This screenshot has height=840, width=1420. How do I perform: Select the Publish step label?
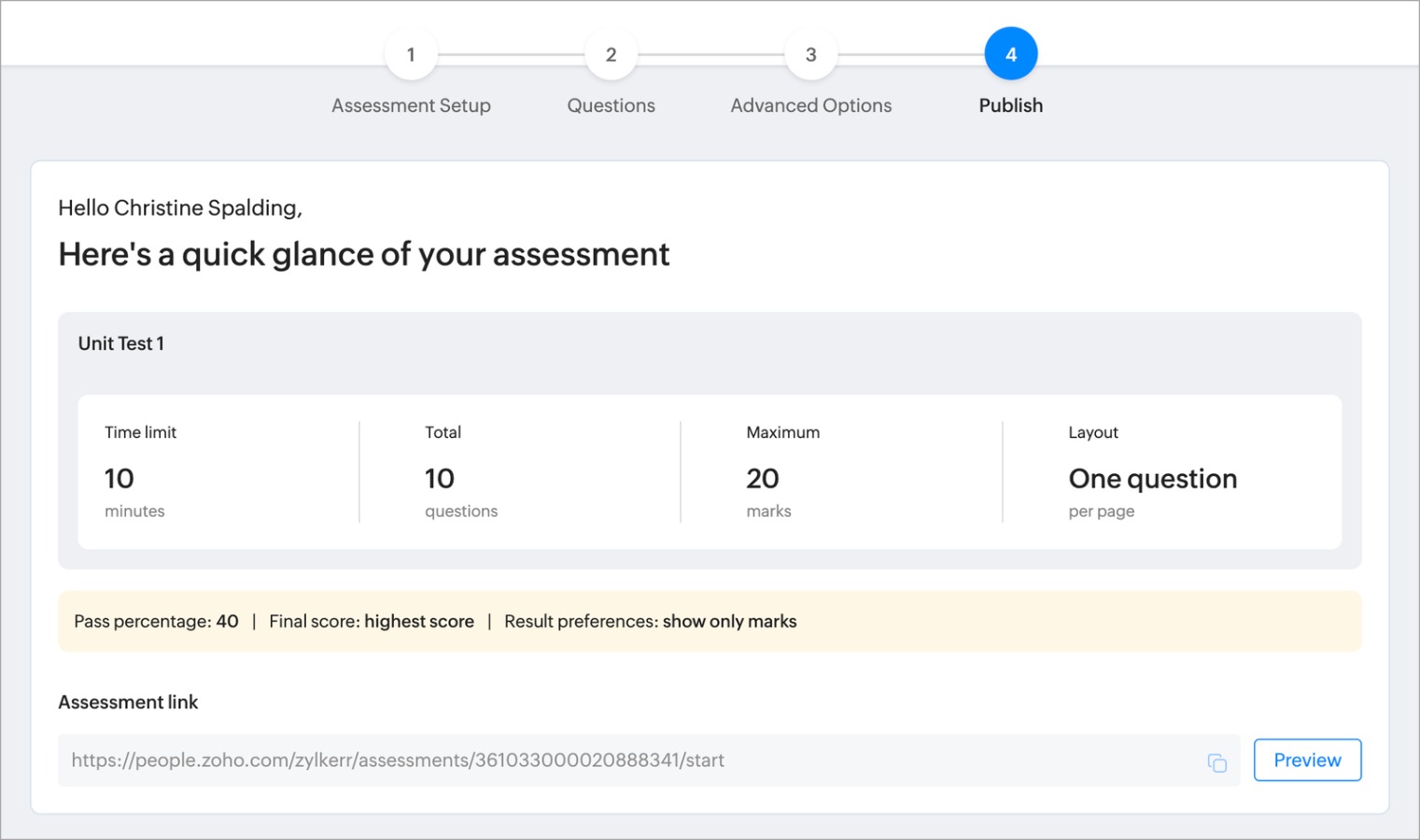(x=1010, y=105)
